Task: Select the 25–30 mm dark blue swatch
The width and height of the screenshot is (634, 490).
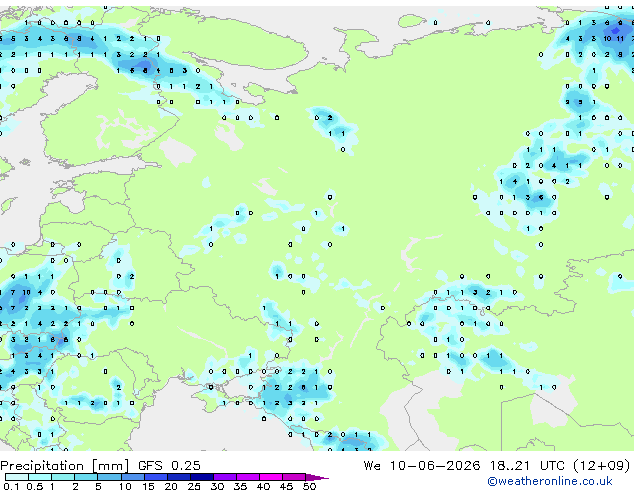Action: [x=202, y=477]
